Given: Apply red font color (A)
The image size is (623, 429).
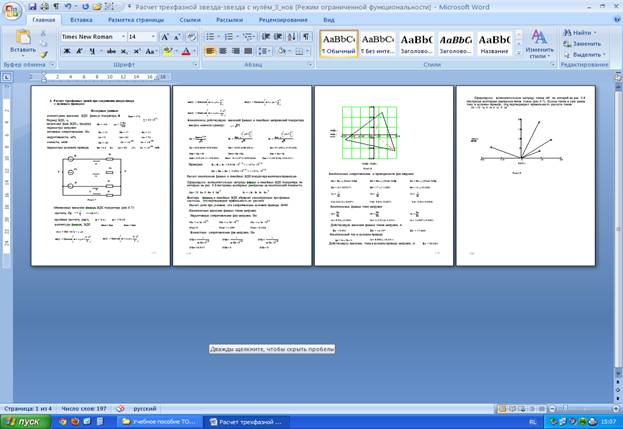Looking at the screenshot, I should click(186, 51).
